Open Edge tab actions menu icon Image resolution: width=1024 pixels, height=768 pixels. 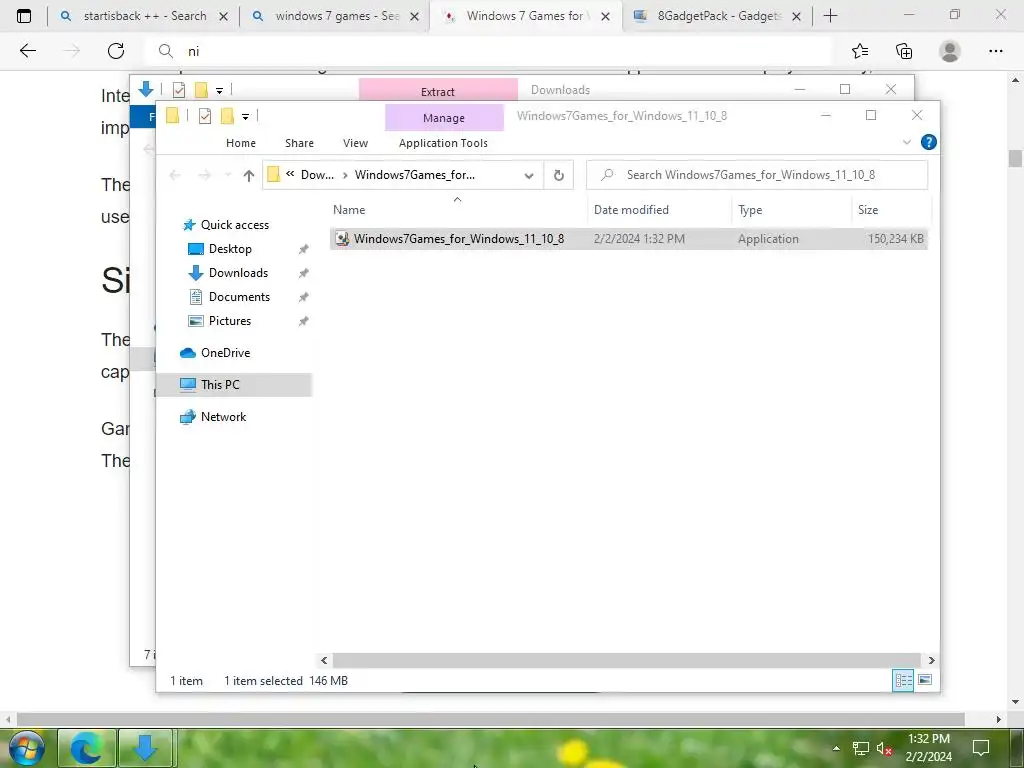24,16
